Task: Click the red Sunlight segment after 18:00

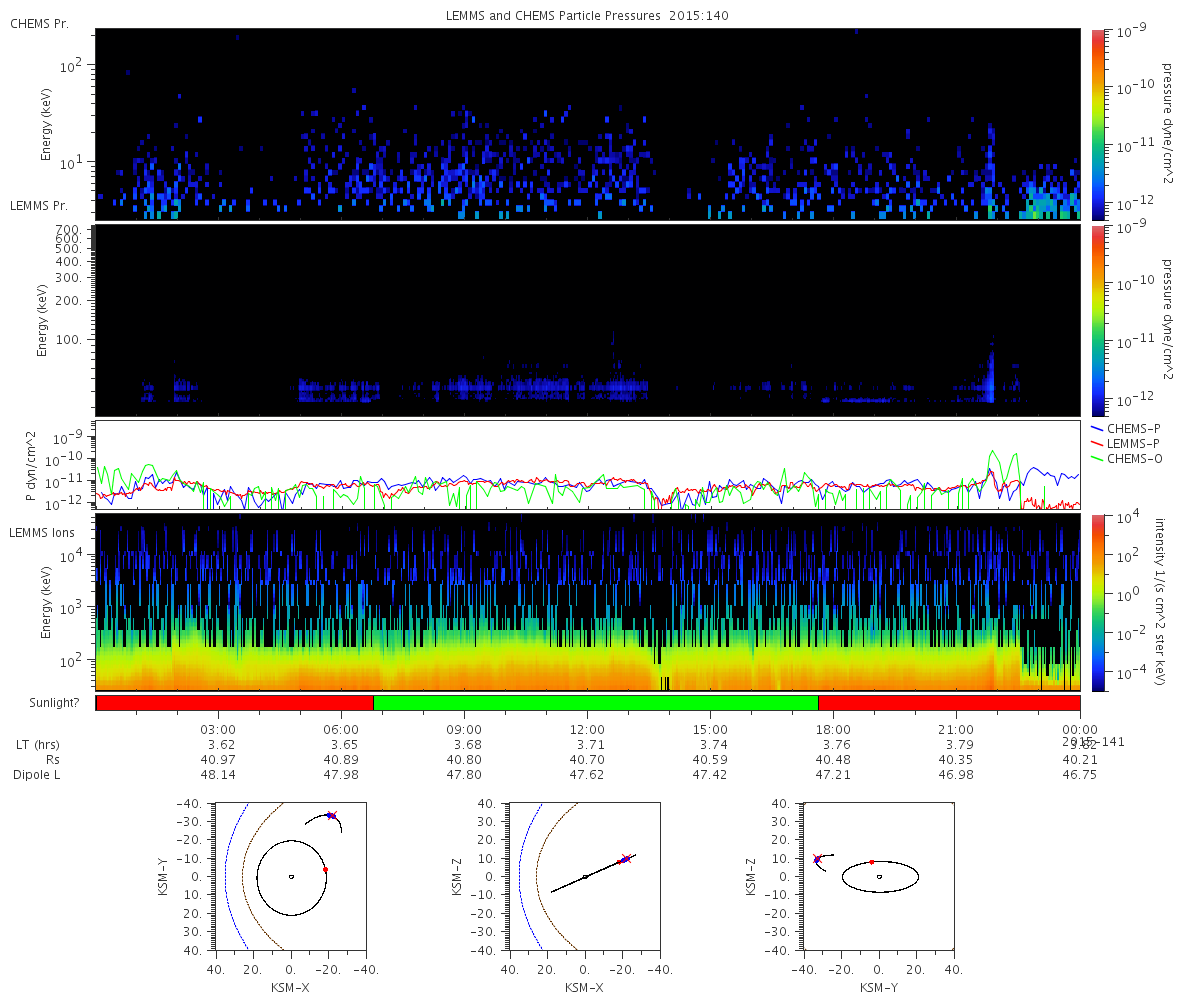Action: (949, 703)
